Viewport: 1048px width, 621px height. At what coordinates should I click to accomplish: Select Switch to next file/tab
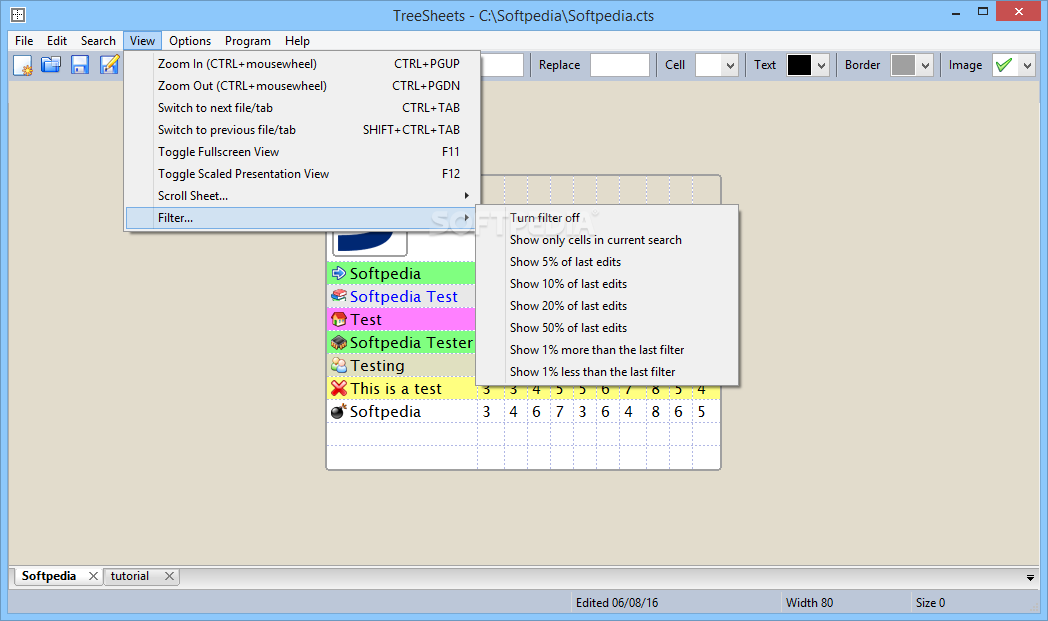pos(303,108)
